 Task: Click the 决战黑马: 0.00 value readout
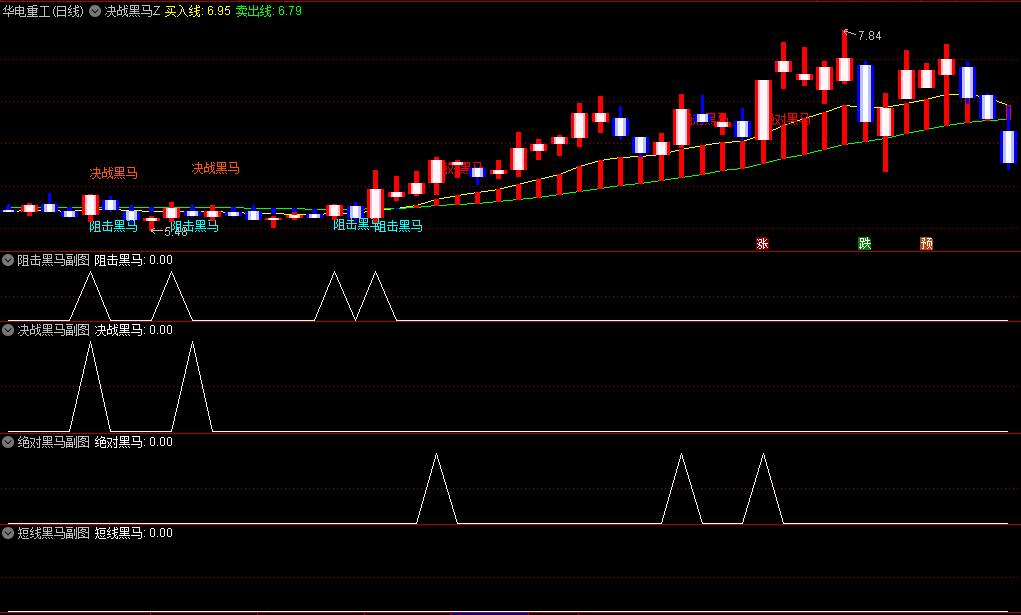coord(133,330)
